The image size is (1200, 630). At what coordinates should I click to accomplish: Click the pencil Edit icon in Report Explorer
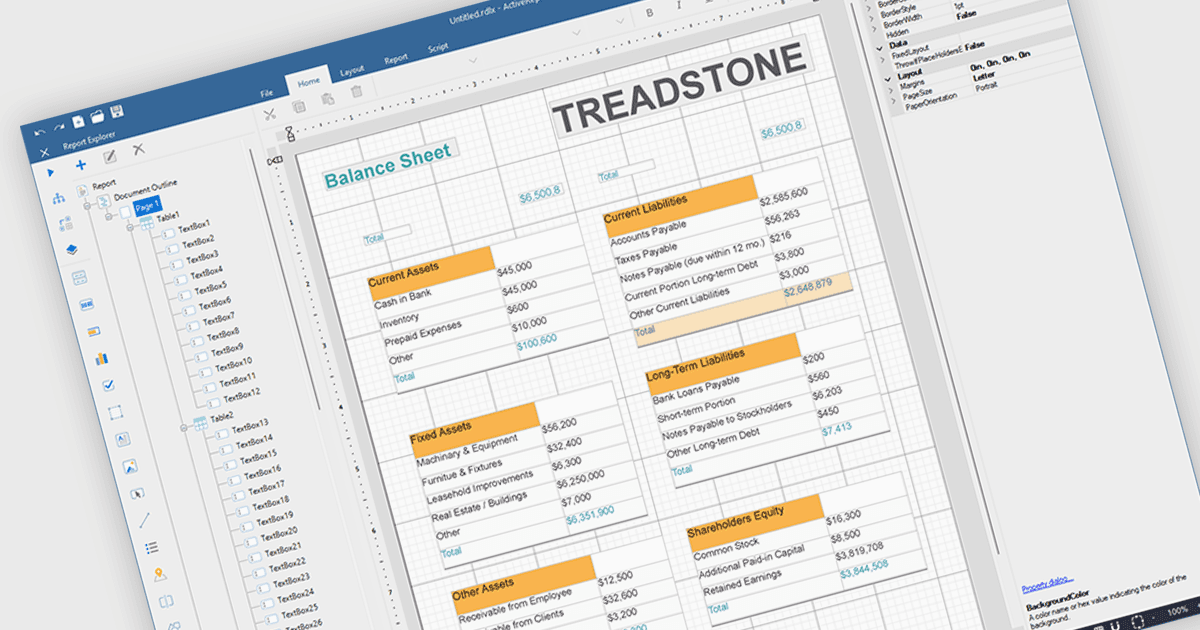(x=110, y=157)
